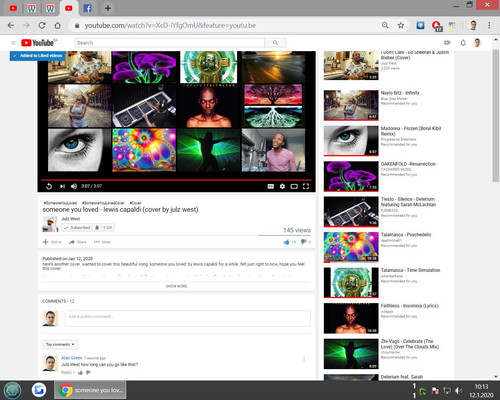Expand description with SHOW MORE
This screenshot has width=500, height=400.
point(176,286)
